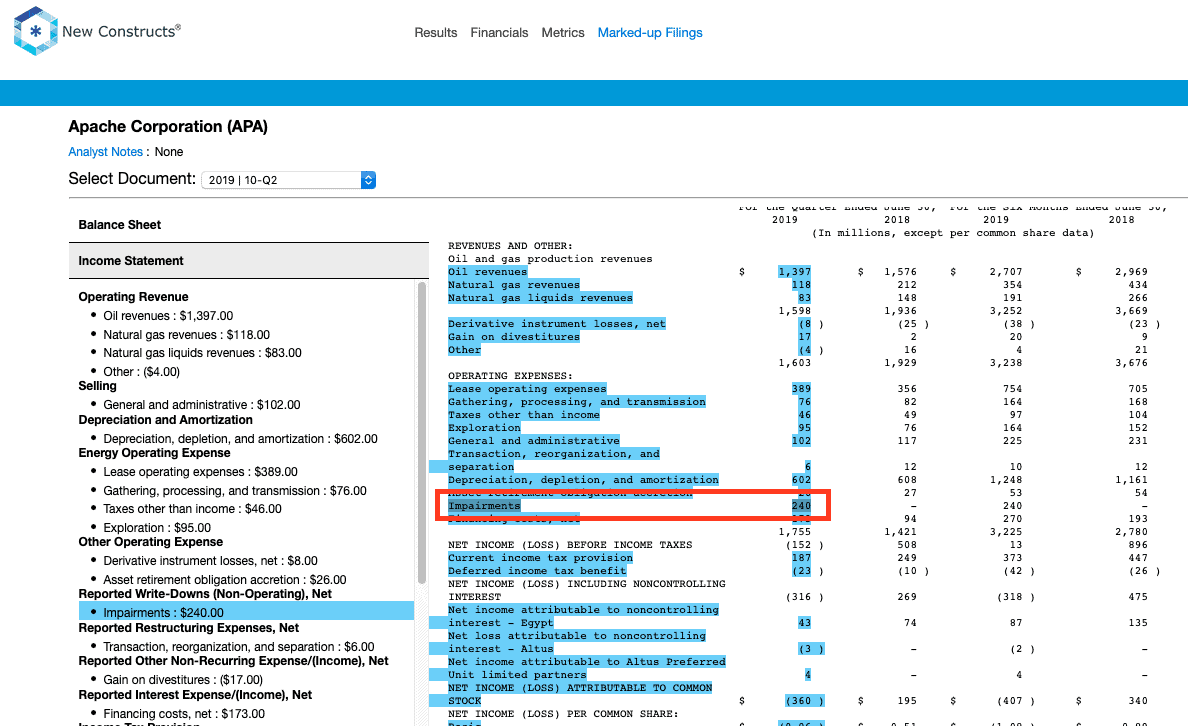Open the Results menu item
The height and width of the screenshot is (726, 1188).
tap(436, 33)
